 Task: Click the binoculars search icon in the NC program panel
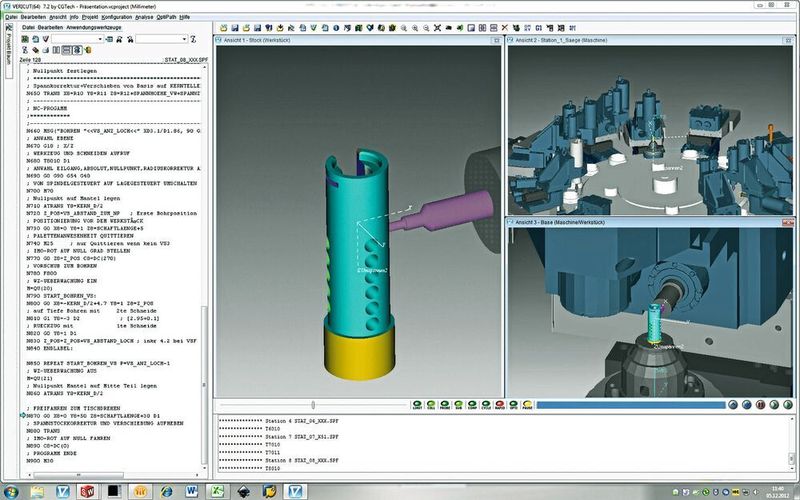point(119,39)
